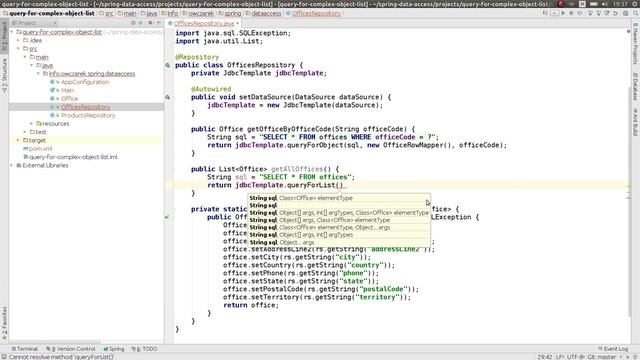Open Database side panel
This screenshot has width=640, height=360.
pos(635,87)
